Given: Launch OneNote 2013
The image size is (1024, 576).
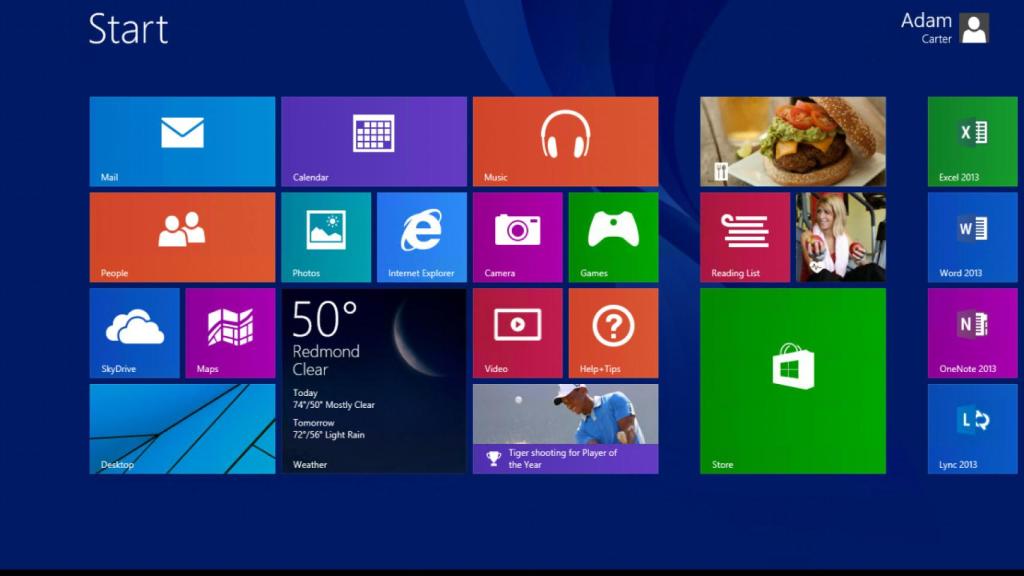Looking at the screenshot, I should [971, 332].
